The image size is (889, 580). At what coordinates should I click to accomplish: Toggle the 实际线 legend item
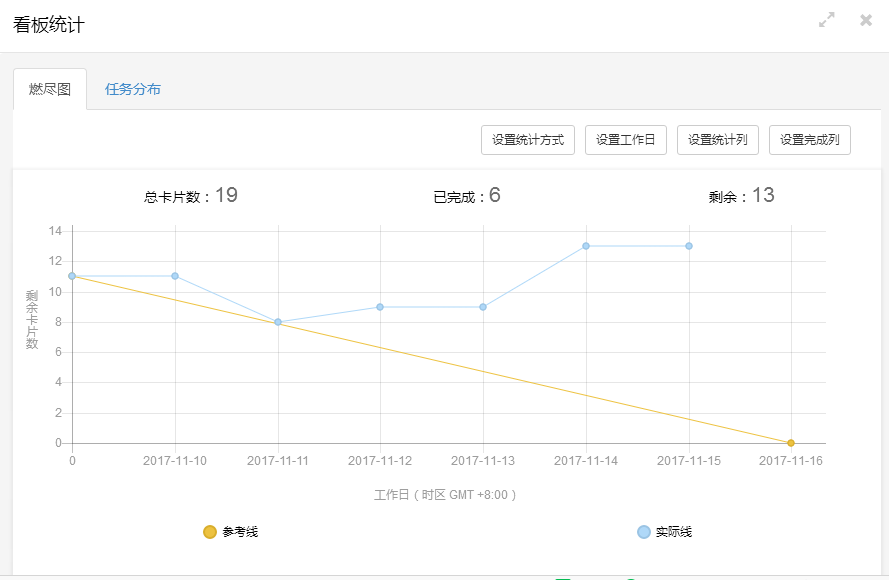664,532
